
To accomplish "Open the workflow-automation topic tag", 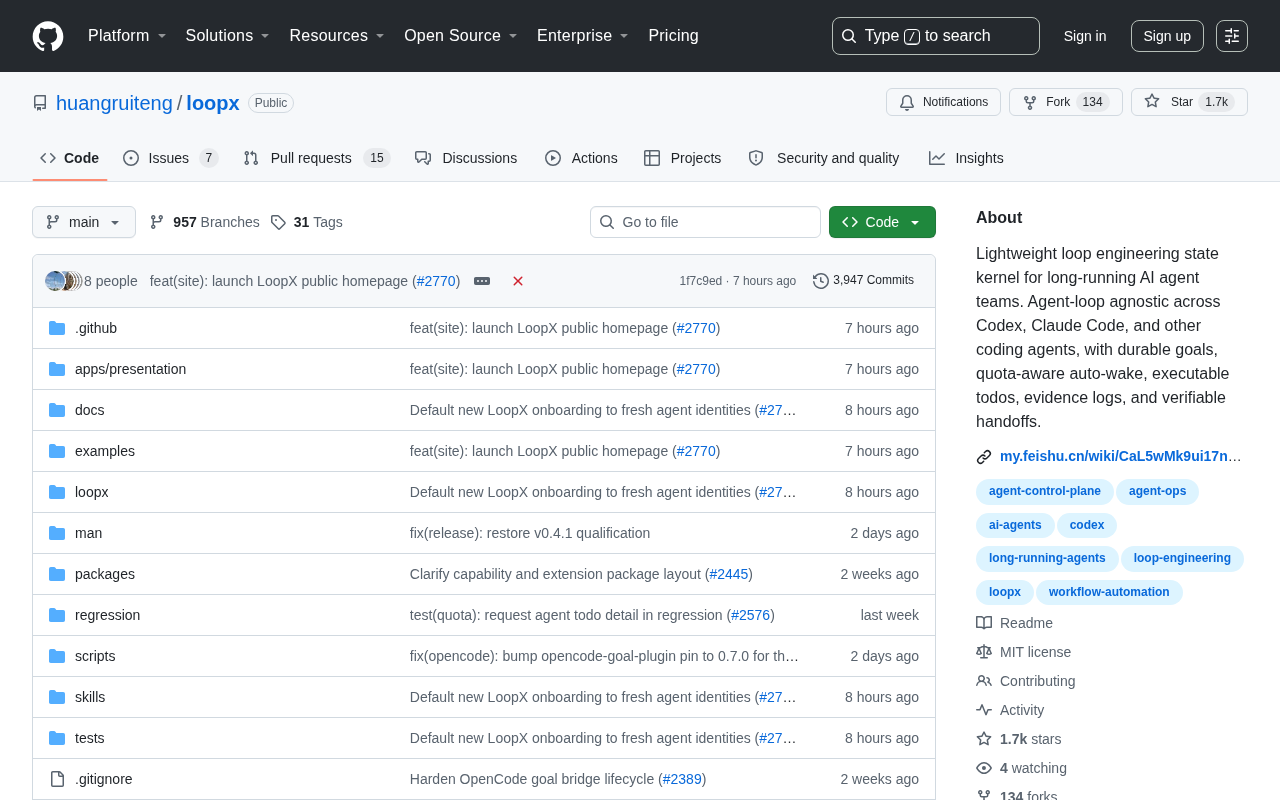I will (x=1109, y=593).
